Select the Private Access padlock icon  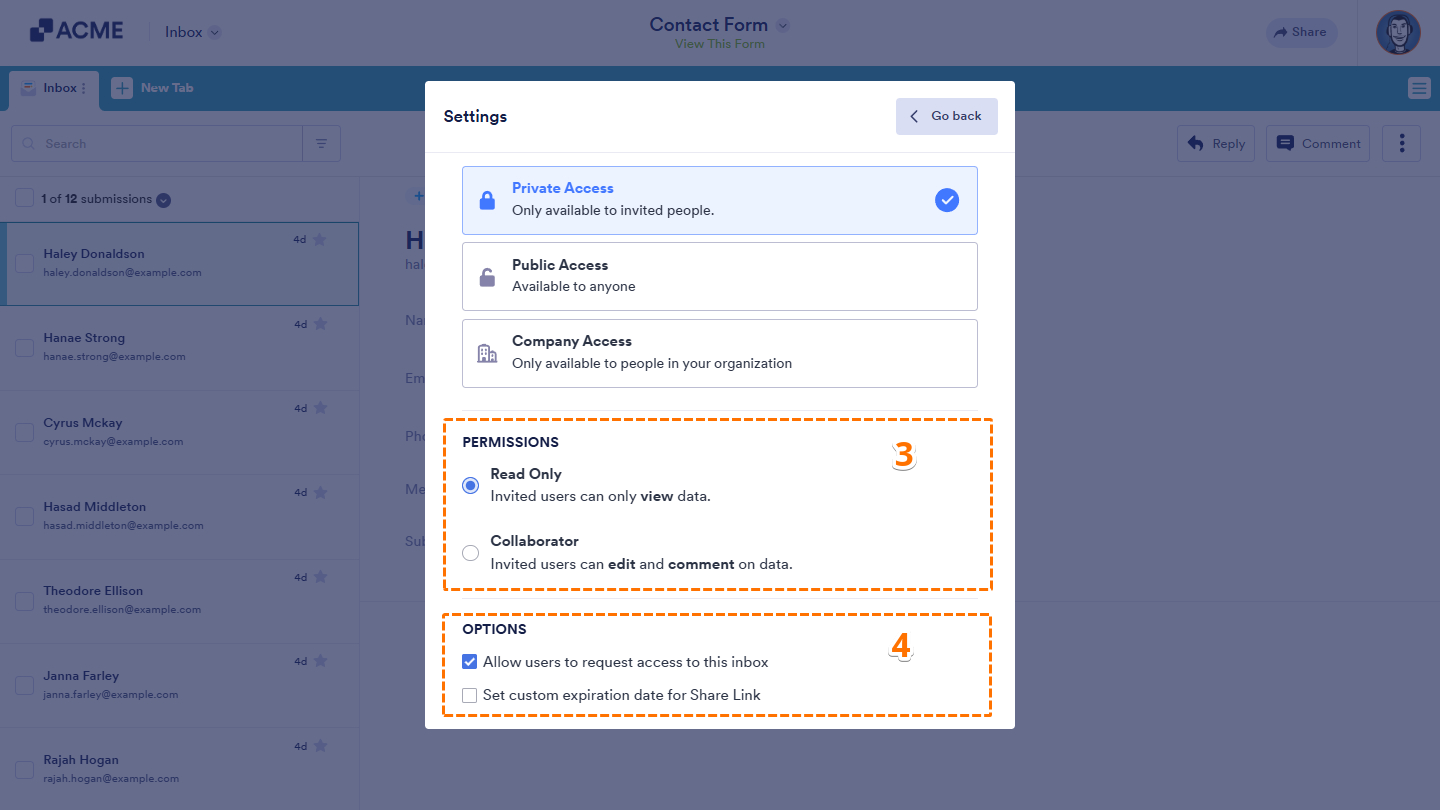coord(487,200)
